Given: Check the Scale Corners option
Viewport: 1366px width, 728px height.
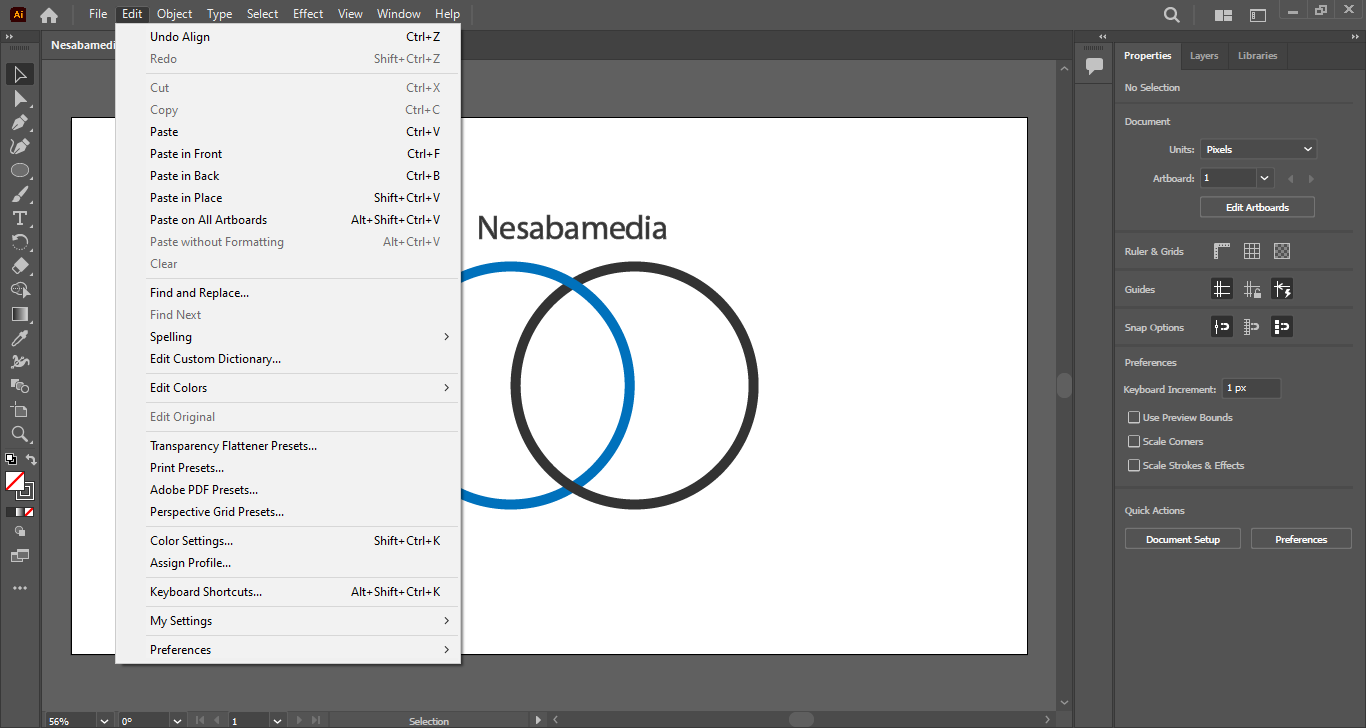Looking at the screenshot, I should coord(1134,441).
